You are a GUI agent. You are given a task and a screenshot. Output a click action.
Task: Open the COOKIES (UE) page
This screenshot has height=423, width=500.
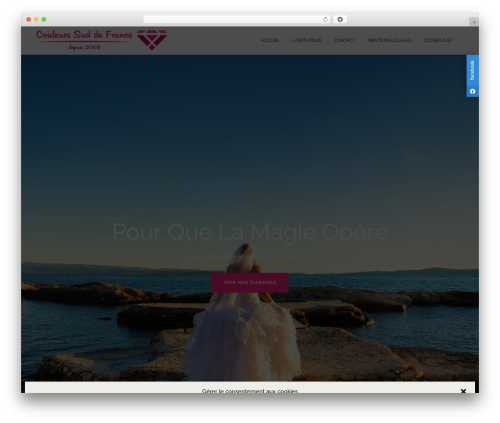pos(437,40)
